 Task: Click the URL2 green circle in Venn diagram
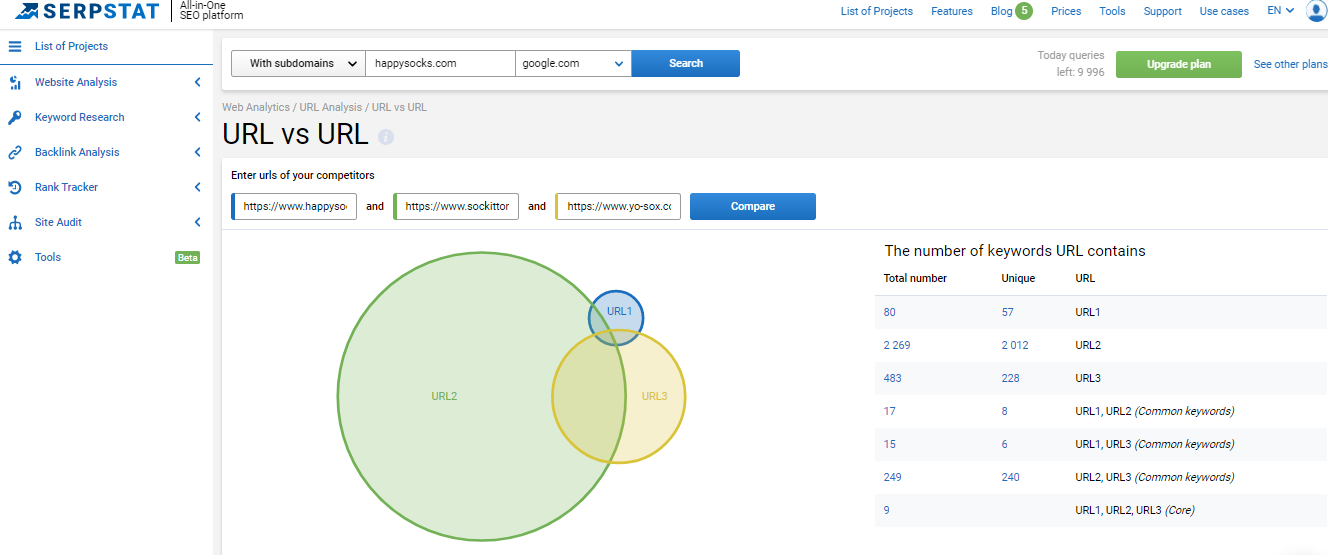[x=444, y=396]
